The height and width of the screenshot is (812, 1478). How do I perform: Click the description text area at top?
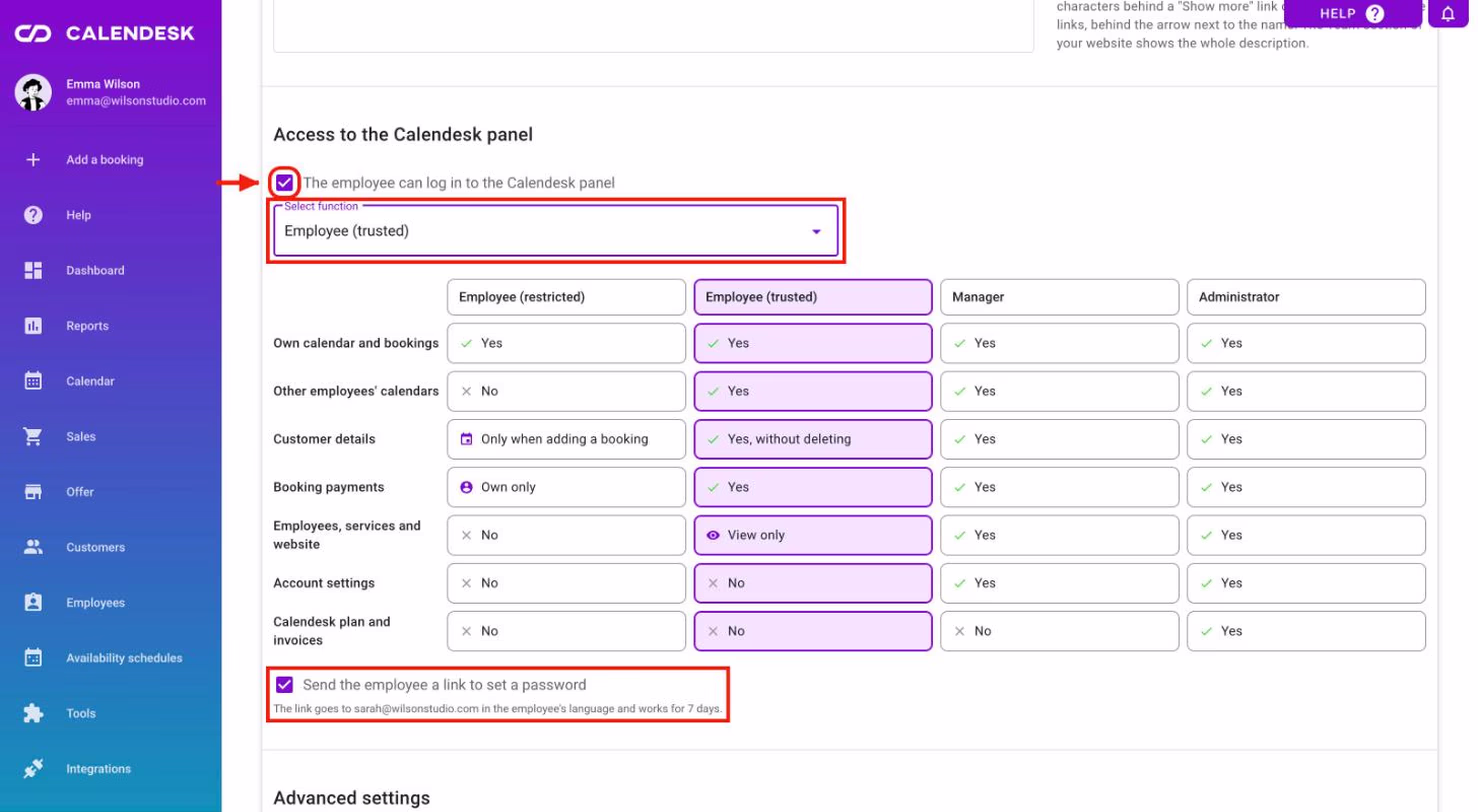coord(654,26)
